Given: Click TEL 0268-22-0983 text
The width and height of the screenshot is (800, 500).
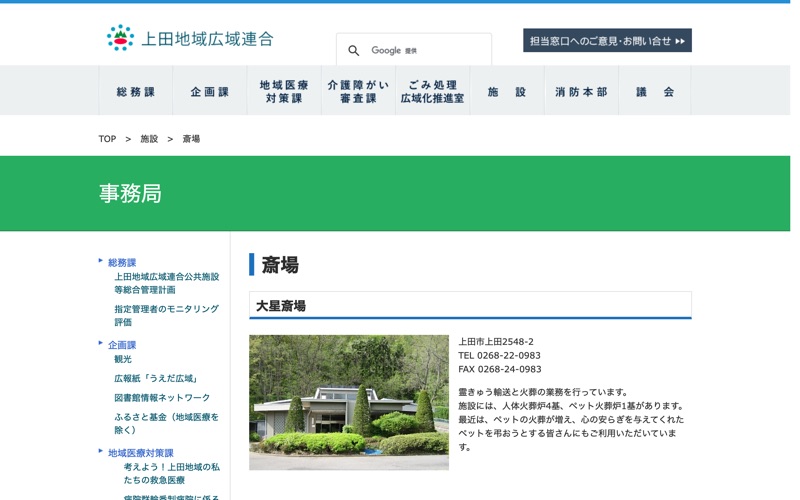Looking at the screenshot, I should point(499,356).
